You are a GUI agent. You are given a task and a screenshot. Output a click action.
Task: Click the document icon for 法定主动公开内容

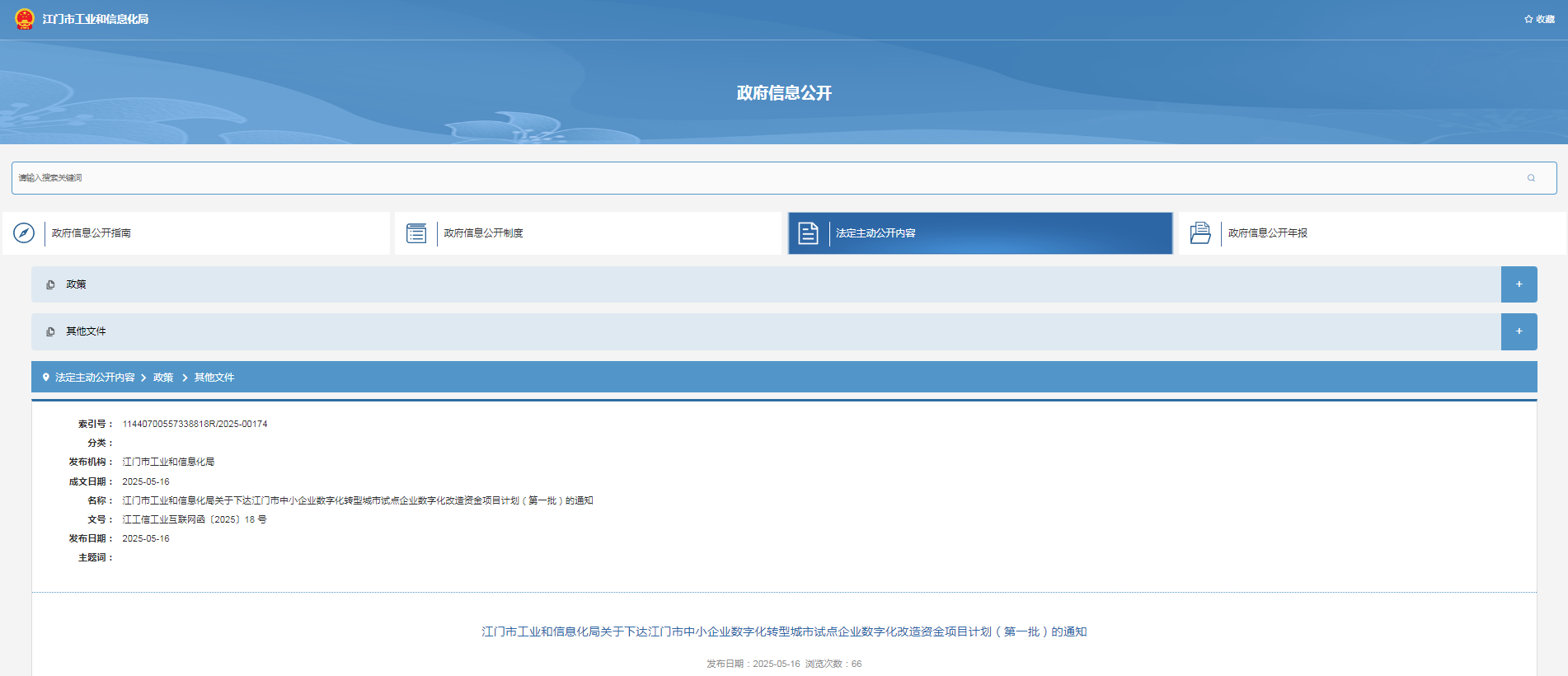pos(808,233)
